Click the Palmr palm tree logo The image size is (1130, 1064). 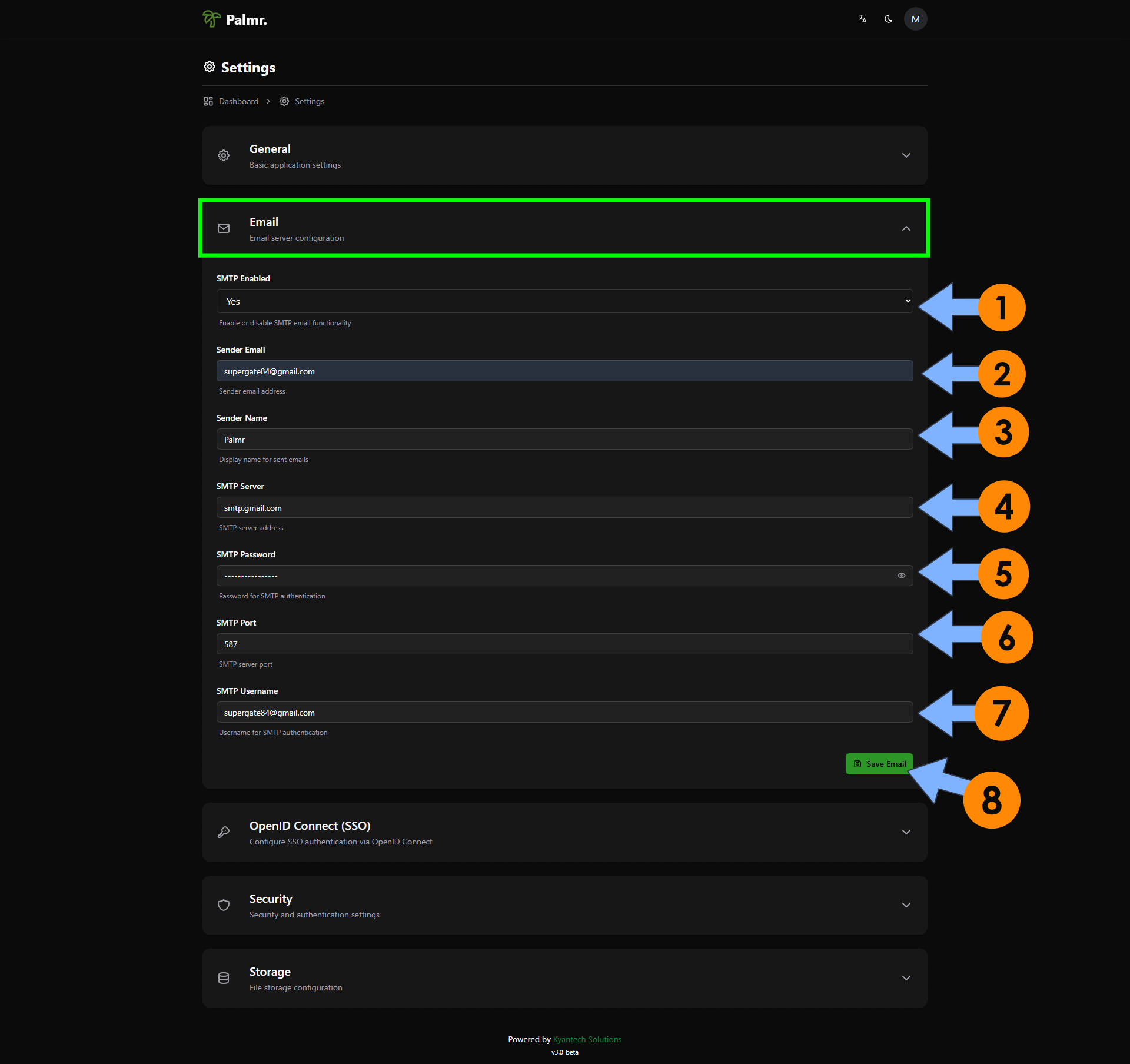[x=211, y=19]
